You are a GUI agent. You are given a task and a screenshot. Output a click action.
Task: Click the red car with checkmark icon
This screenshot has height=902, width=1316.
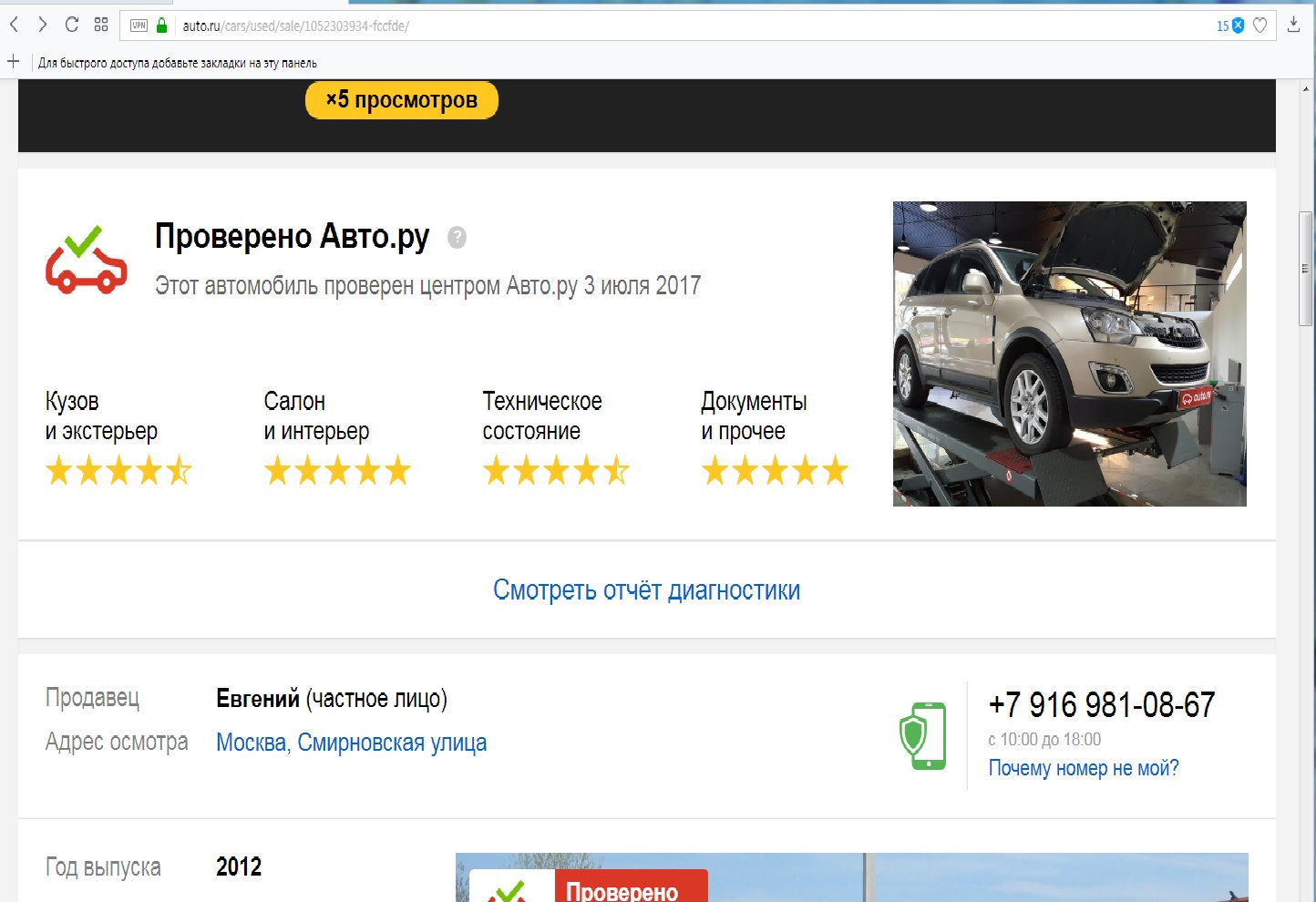[86, 260]
